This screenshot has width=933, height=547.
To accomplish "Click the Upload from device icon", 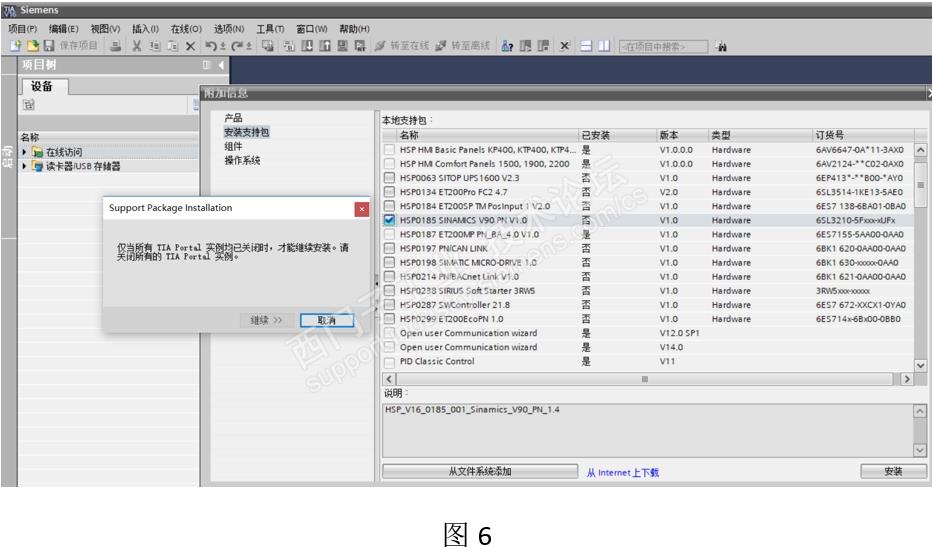I will tap(325, 46).
